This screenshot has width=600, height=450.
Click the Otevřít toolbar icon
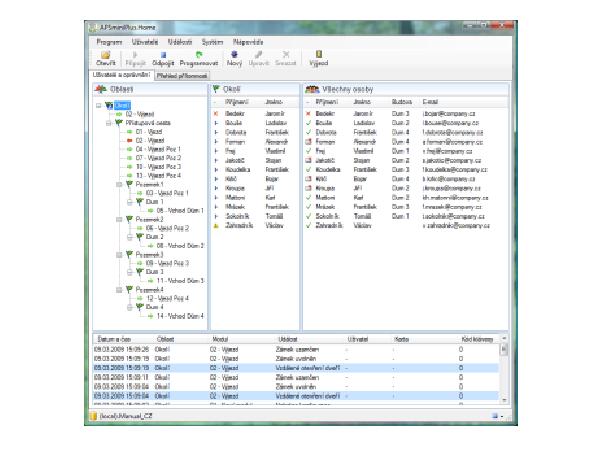pyautogui.click(x=105, y=58)
